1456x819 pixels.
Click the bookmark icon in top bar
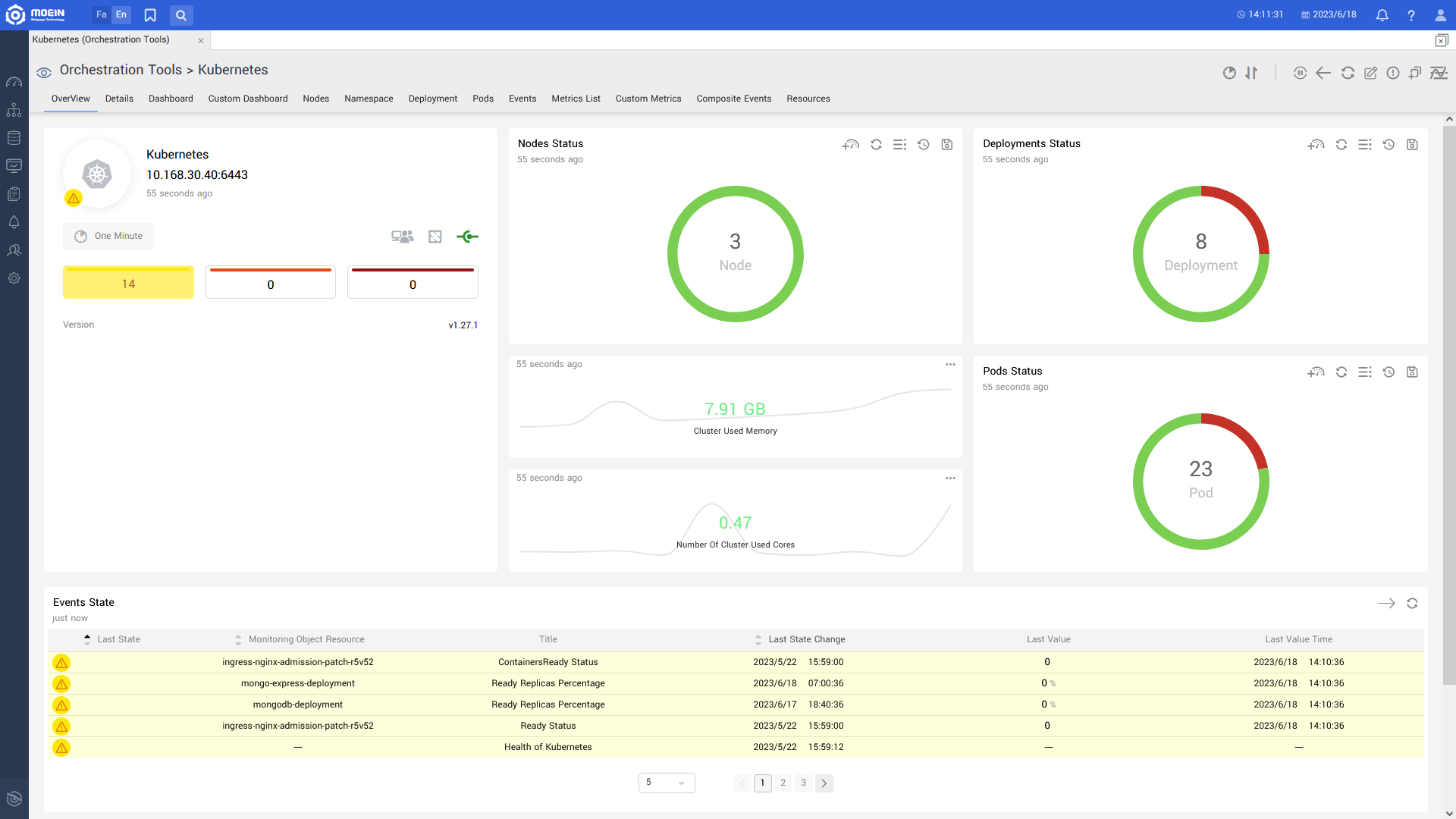click(x=150, y=15)
